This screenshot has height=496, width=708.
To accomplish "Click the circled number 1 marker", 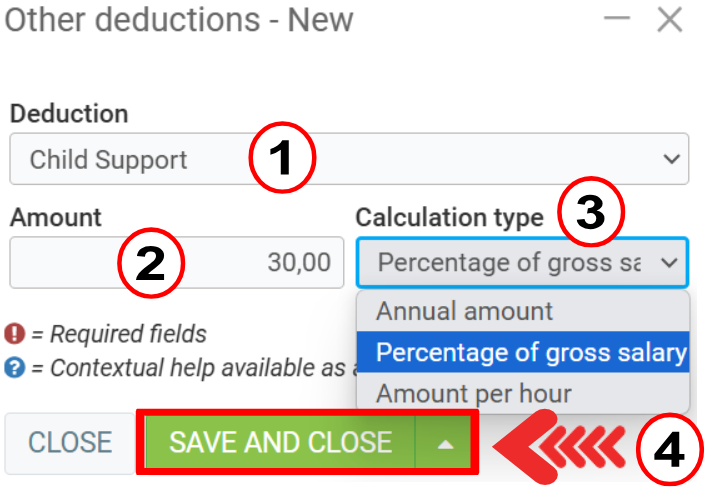I will tap(282, 158).
